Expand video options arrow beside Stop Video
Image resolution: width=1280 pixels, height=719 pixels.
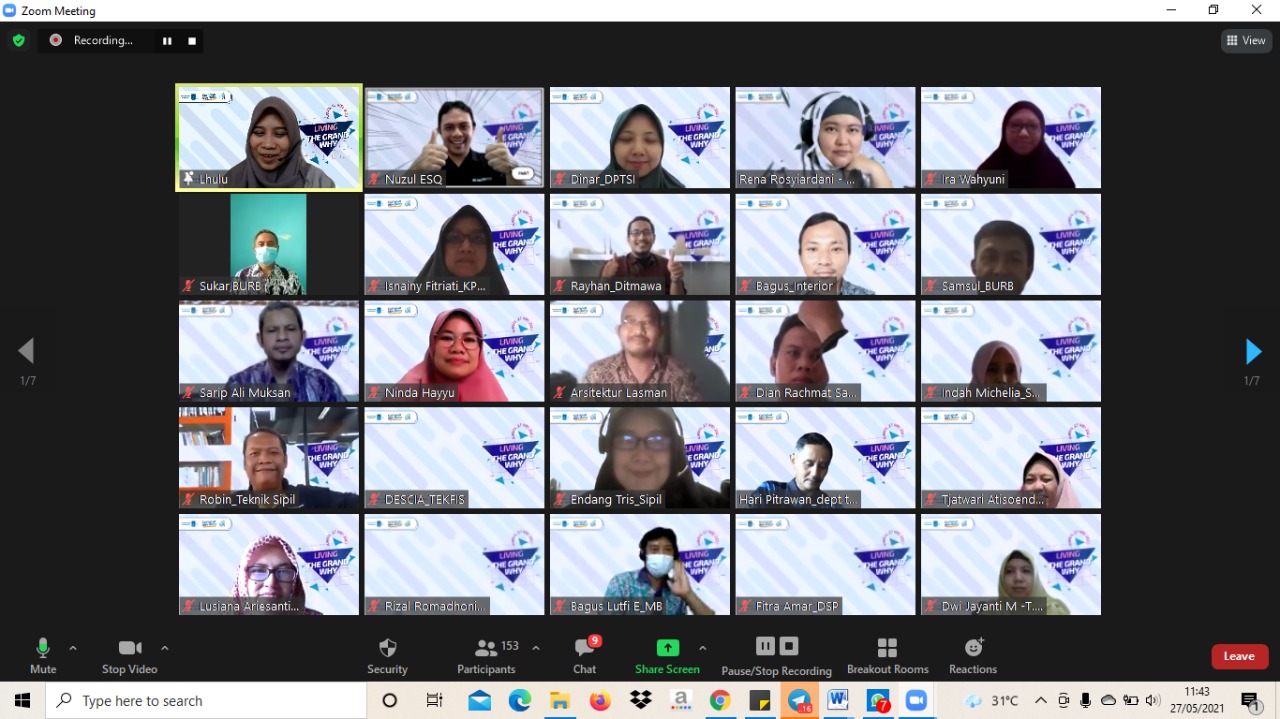[165, 648]
